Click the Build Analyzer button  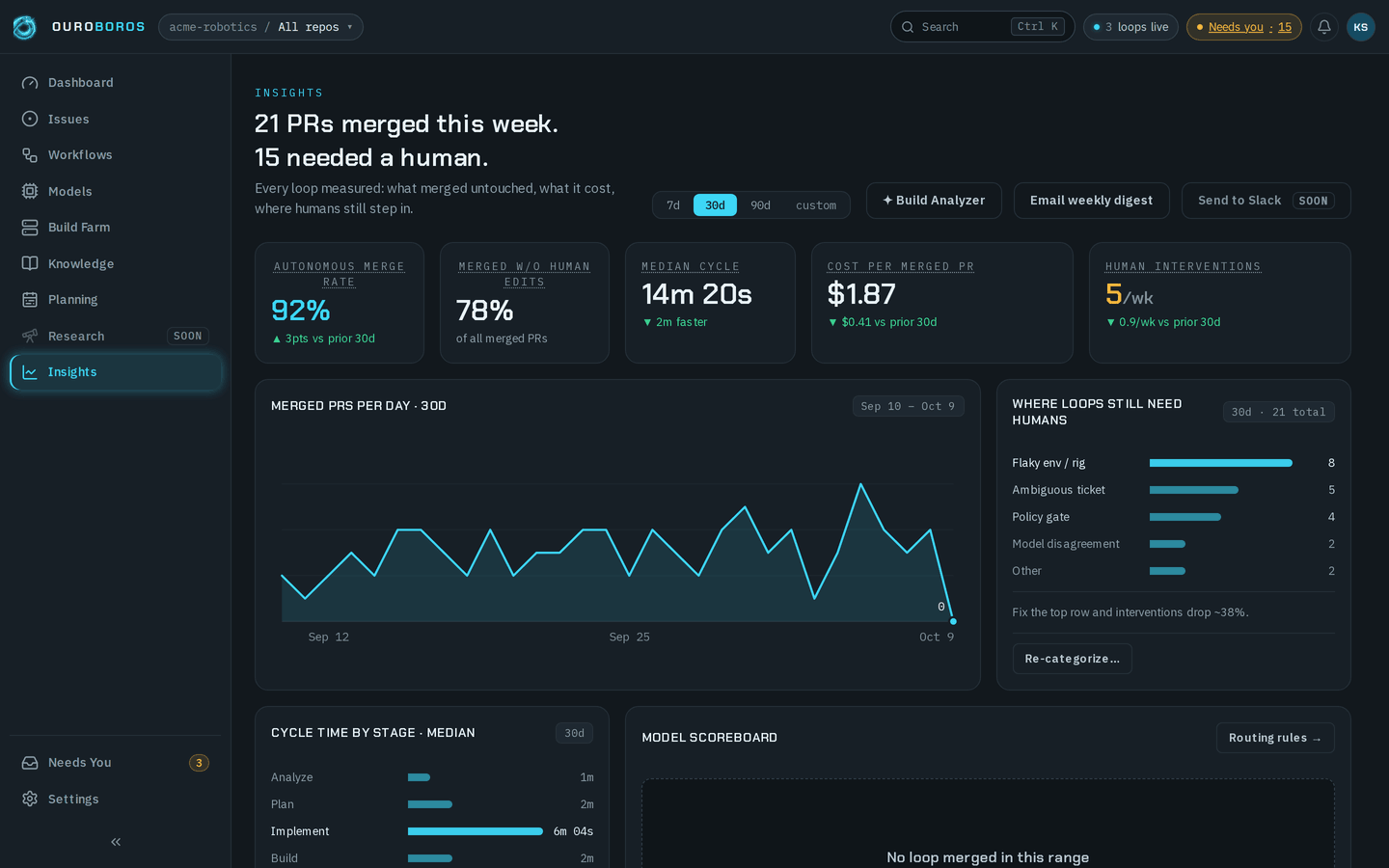(x=934, y=201)
